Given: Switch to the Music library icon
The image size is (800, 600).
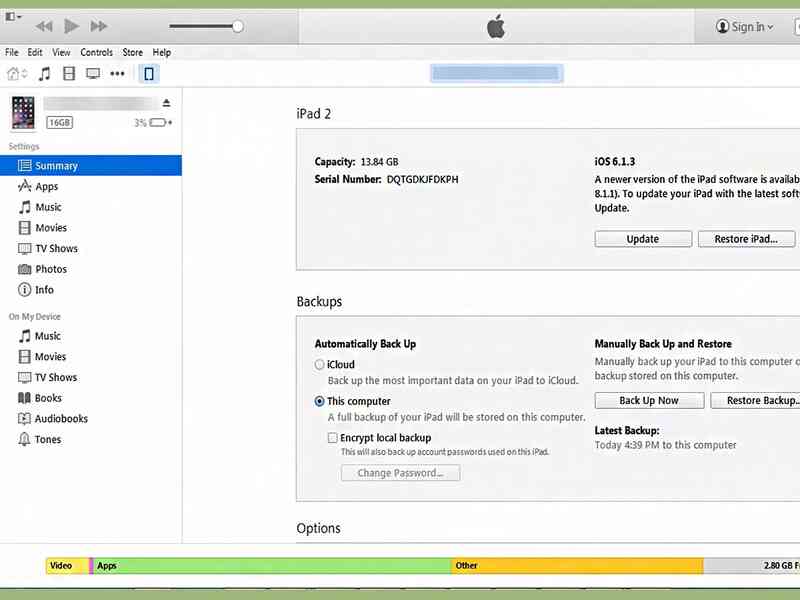Looking at the screenshot, I should [x=45, y=74].
